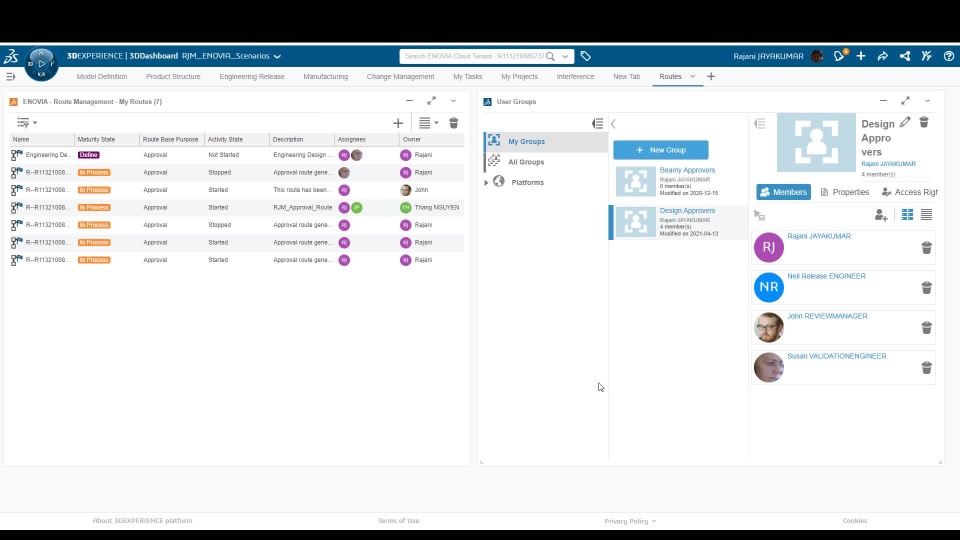Open the Properties tab of the group

point(844,192)
